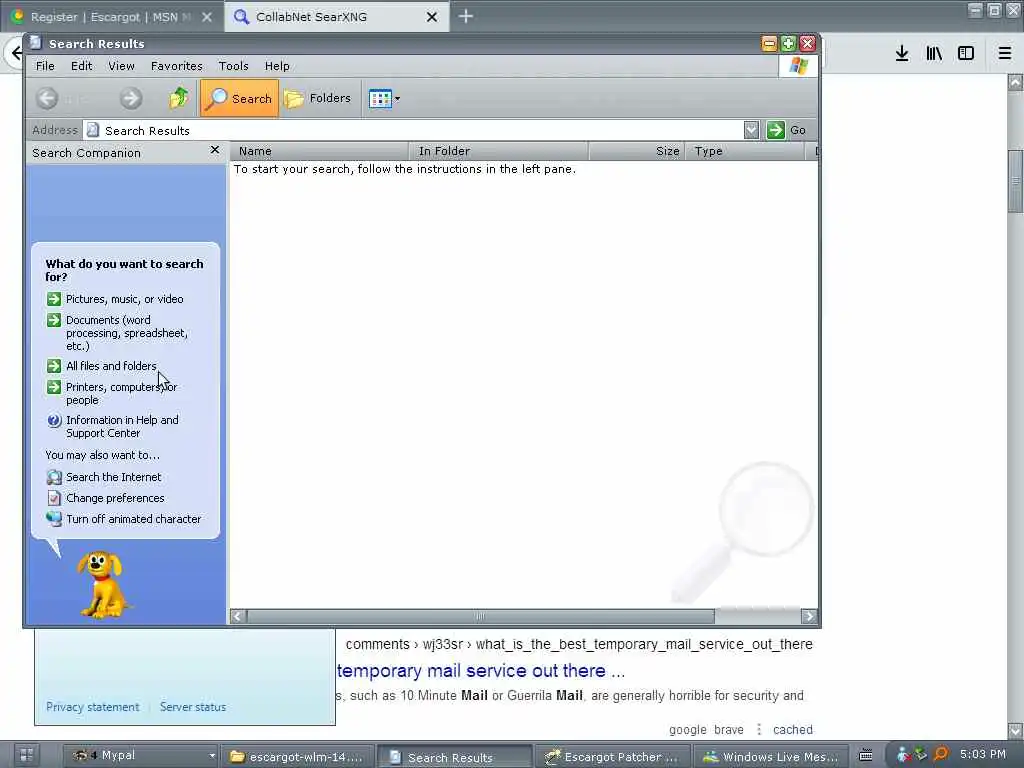
Task: Switch to Windows Live Messenger in taskbar
Action: click(771, 757)
